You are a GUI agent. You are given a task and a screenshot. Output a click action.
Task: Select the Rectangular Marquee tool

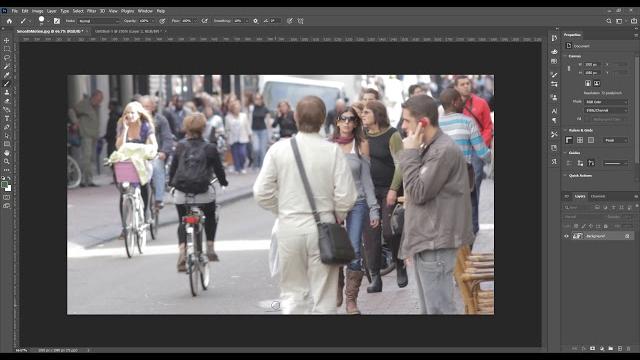click(x=7, y=49)
